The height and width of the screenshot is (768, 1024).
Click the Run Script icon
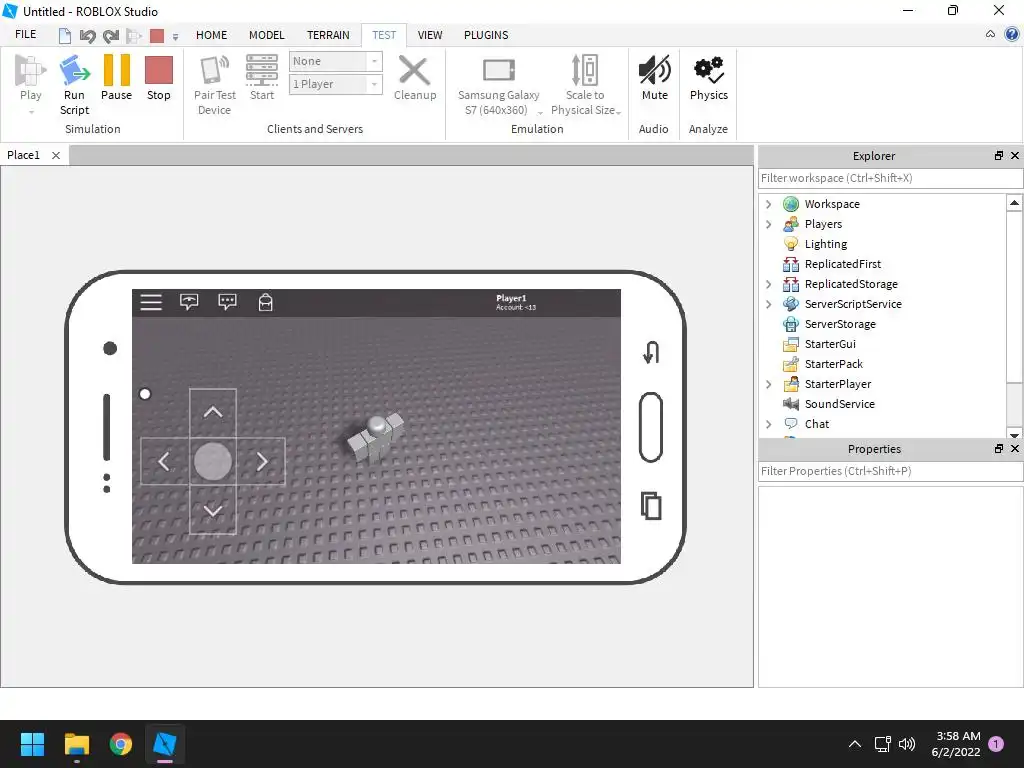pos(74,71)
